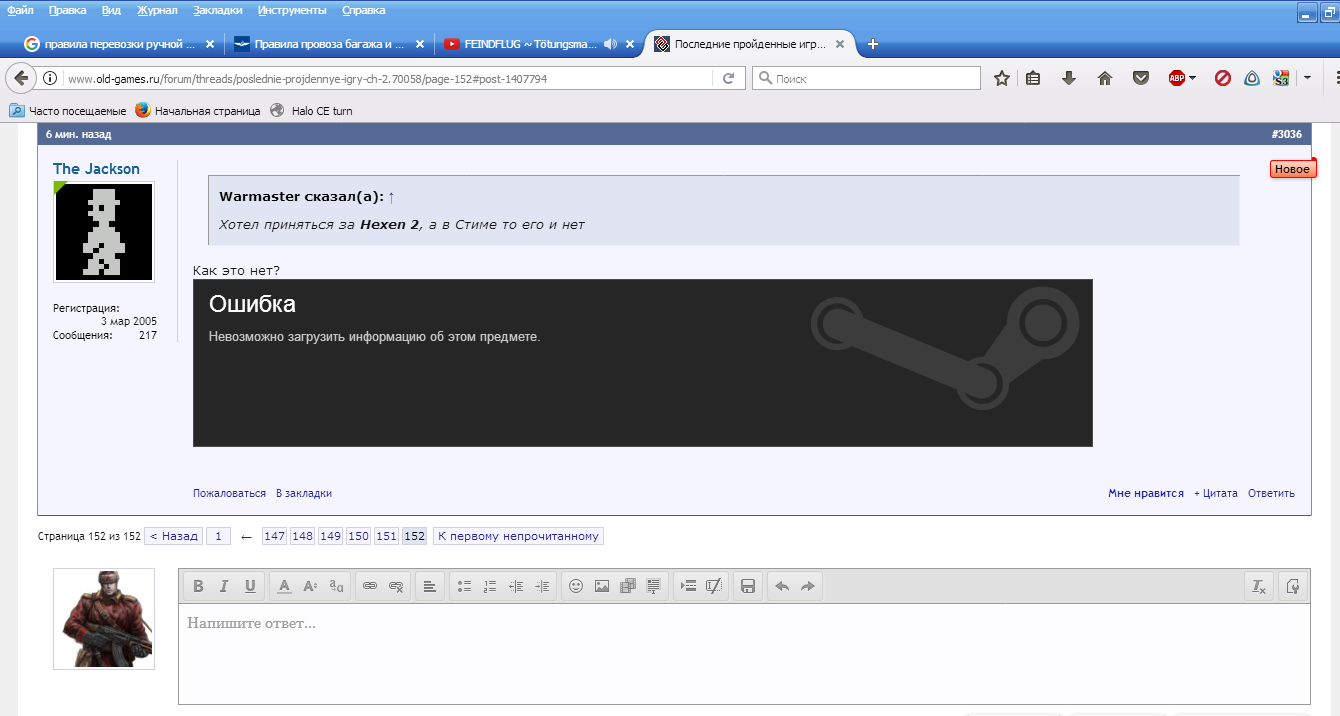Mute the FEINDFLUG tab audio
Viewport: 1340px width, 716px height.
[610, 44]
